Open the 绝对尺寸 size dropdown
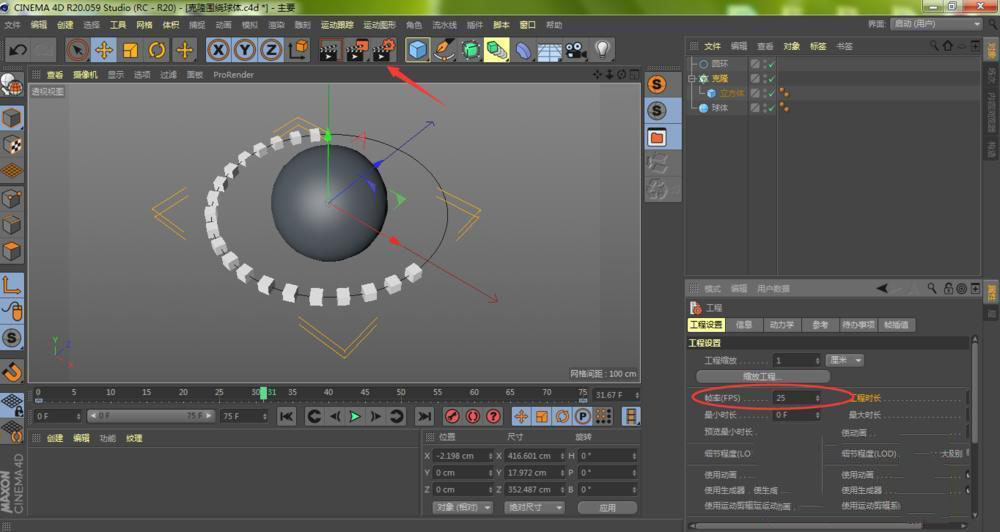This screenshot has width=1000, height=532. tap(534, 508)
